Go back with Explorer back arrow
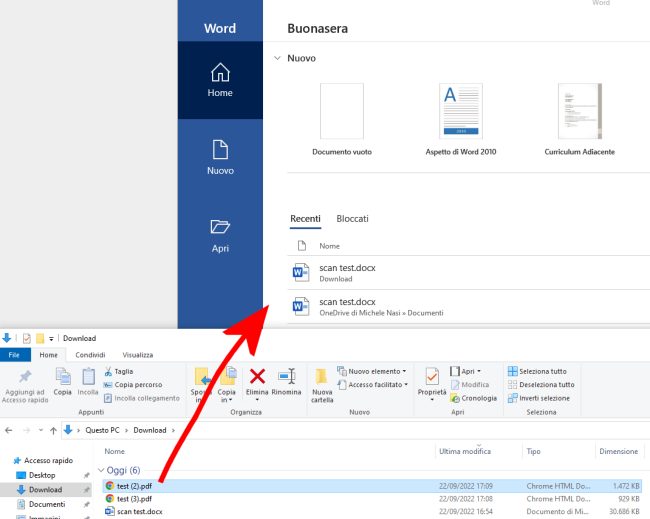The image size is (650, 519). (9, 430)
